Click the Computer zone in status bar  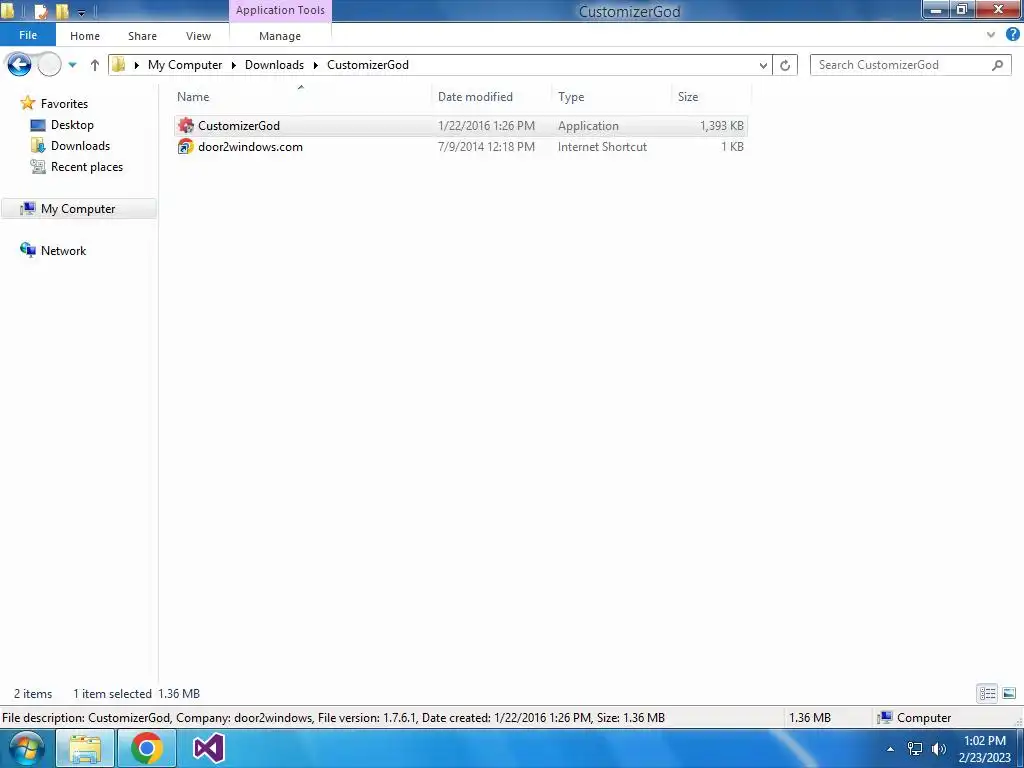click(914, 718)
